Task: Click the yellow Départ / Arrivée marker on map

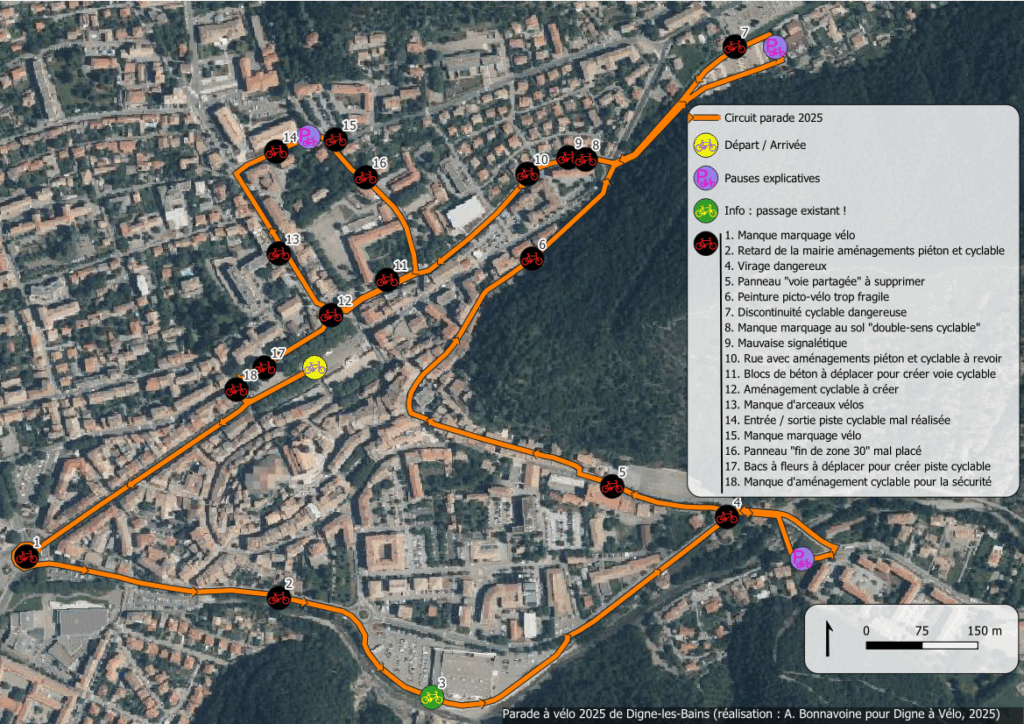Action: pos(314,368)
